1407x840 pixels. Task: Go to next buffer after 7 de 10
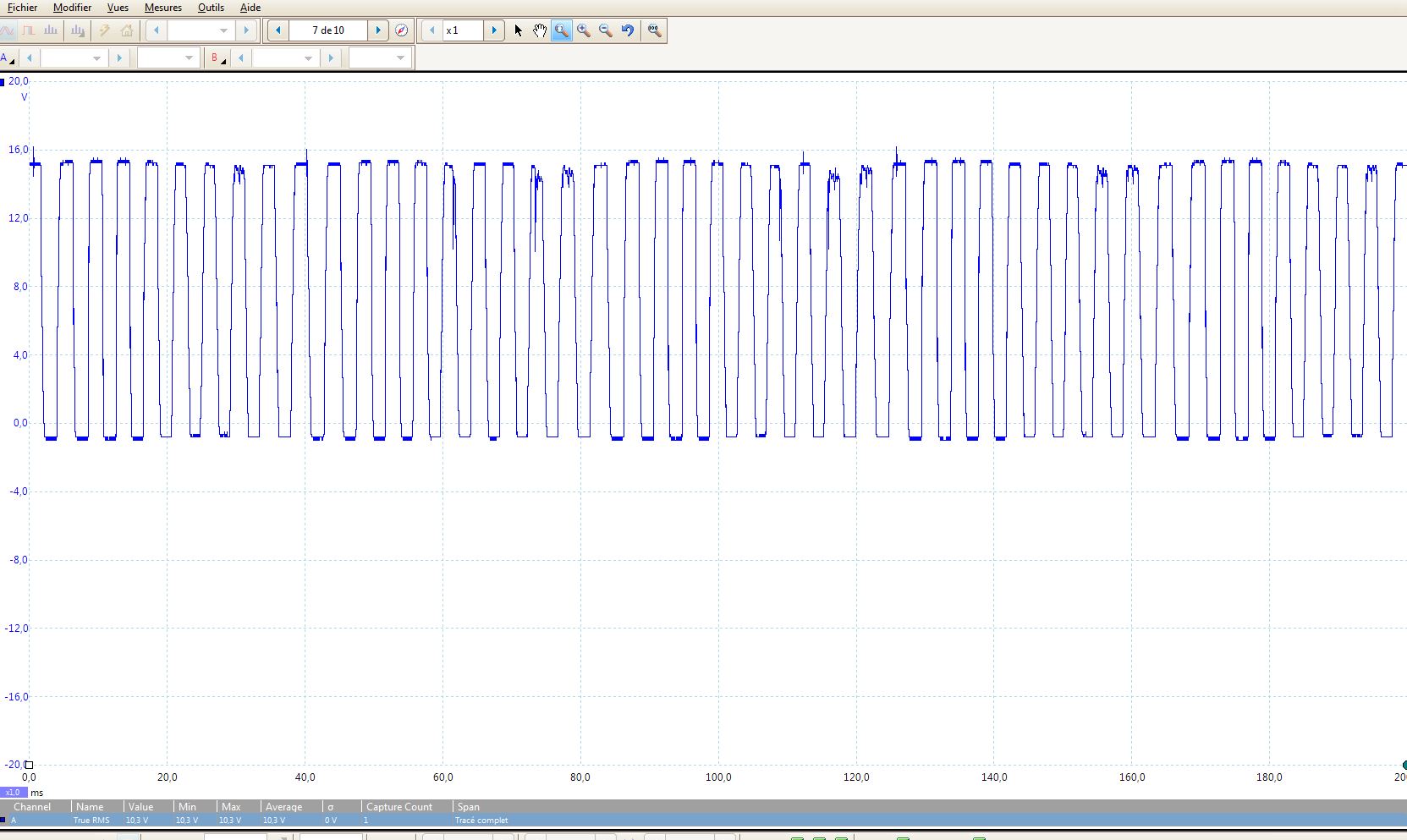click(x=378, y=30)
